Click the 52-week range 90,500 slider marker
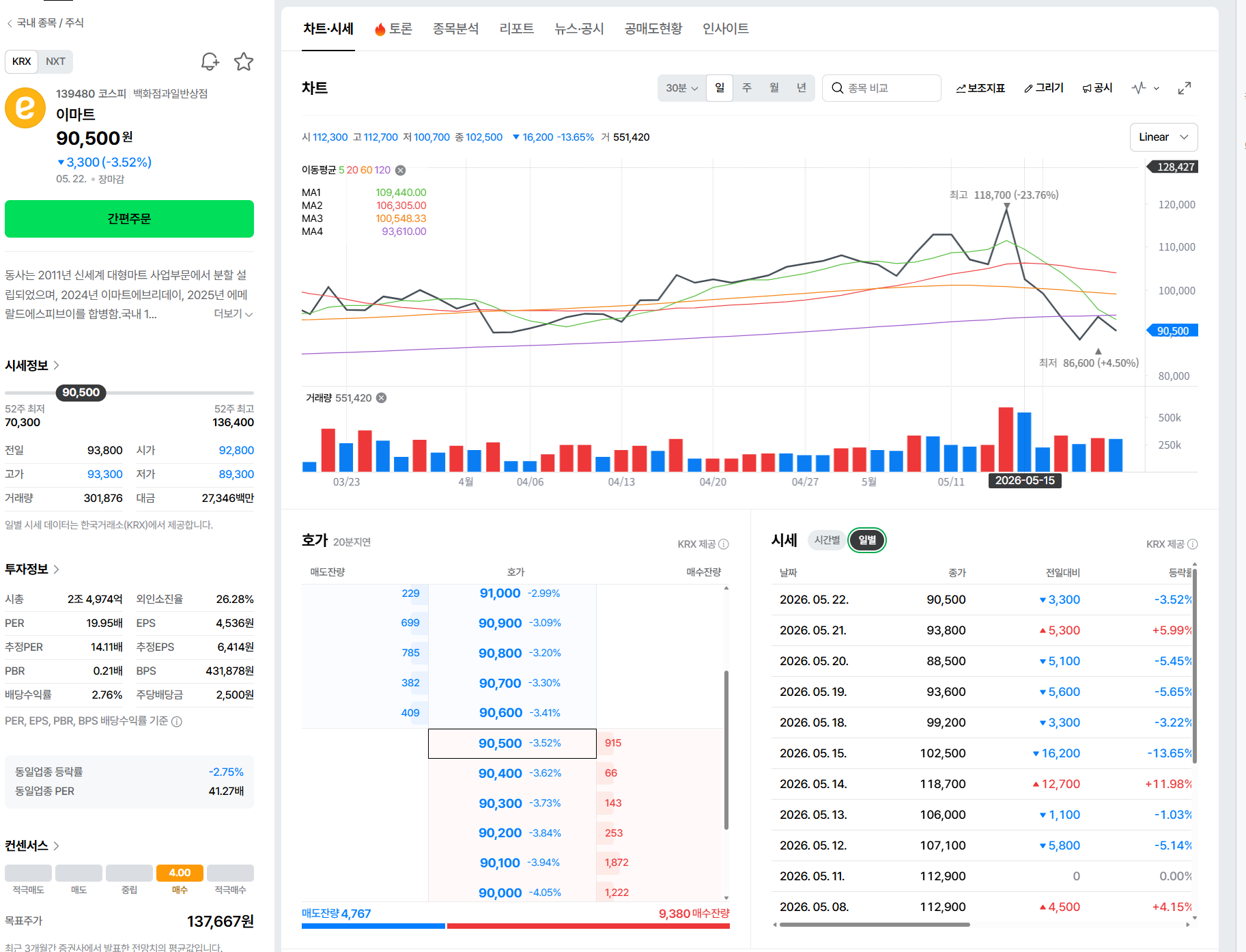The image size is (1246, 952). 81,393
